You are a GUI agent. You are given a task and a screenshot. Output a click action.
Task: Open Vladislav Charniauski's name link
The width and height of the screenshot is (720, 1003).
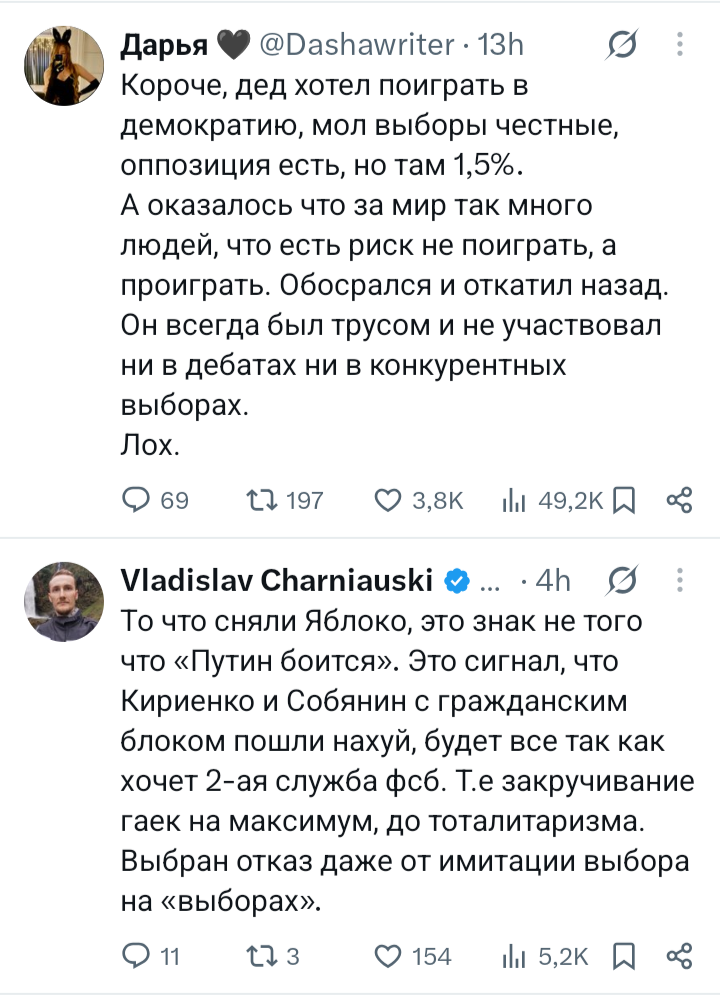[277, 580]
